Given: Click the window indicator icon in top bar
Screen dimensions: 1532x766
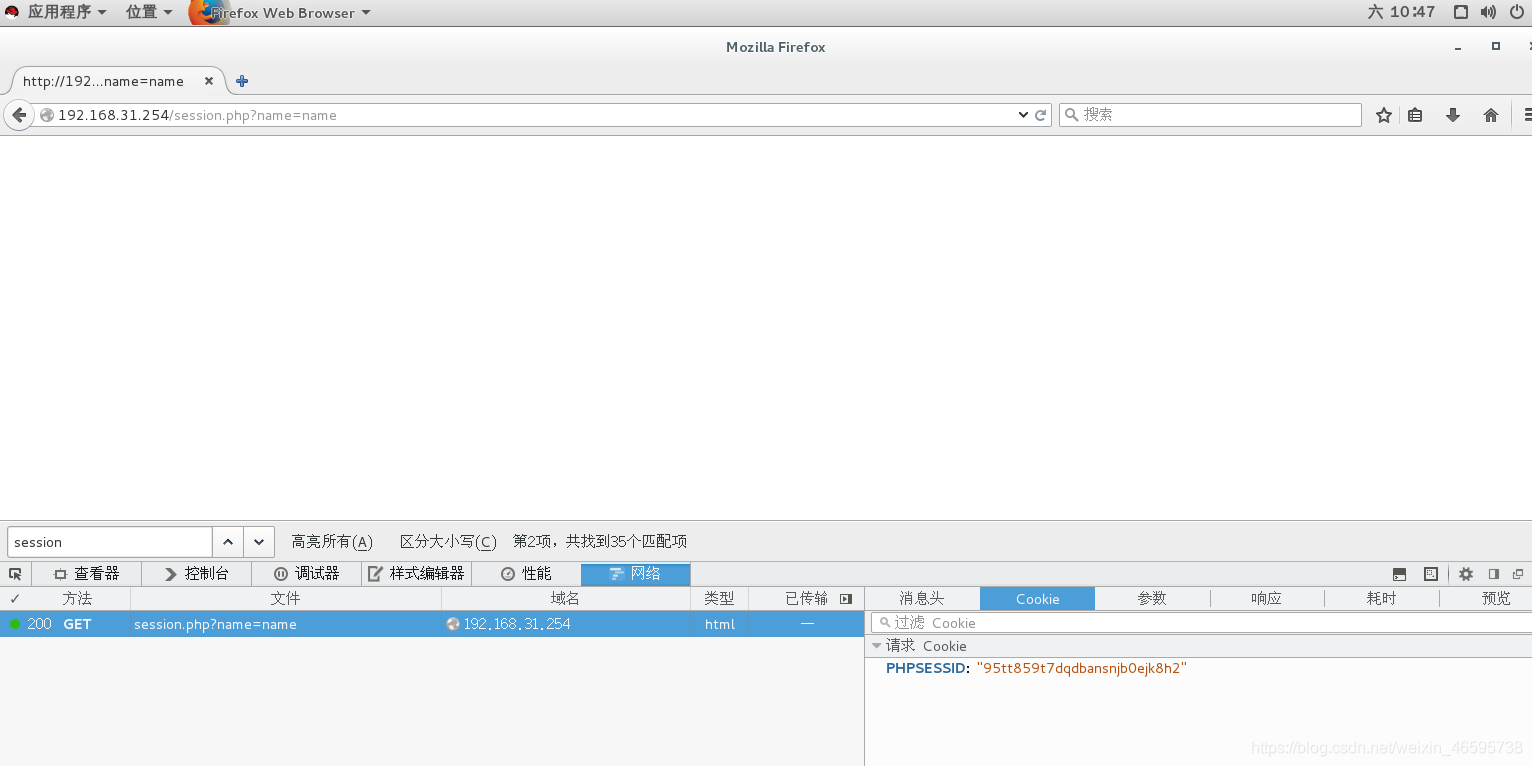Looking at the screenshot, I should 1461,12.
